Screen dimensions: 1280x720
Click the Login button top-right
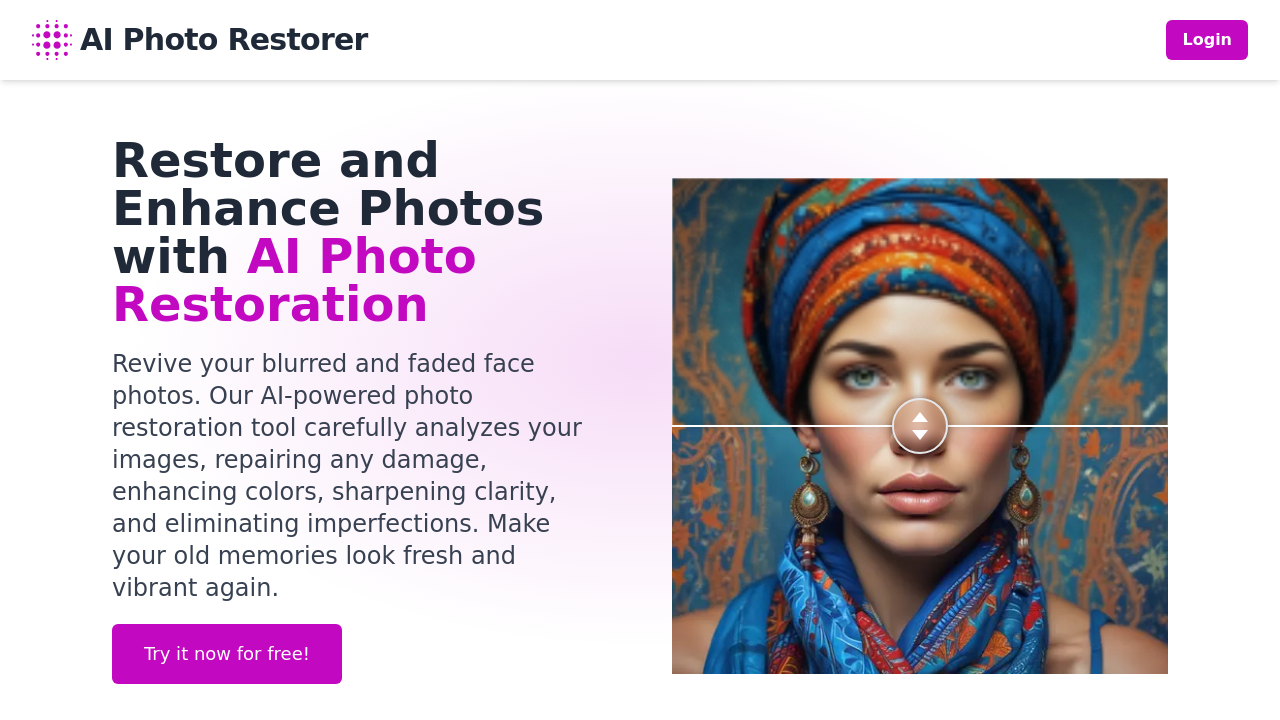pyautogui.click(x=1206, y=39)
